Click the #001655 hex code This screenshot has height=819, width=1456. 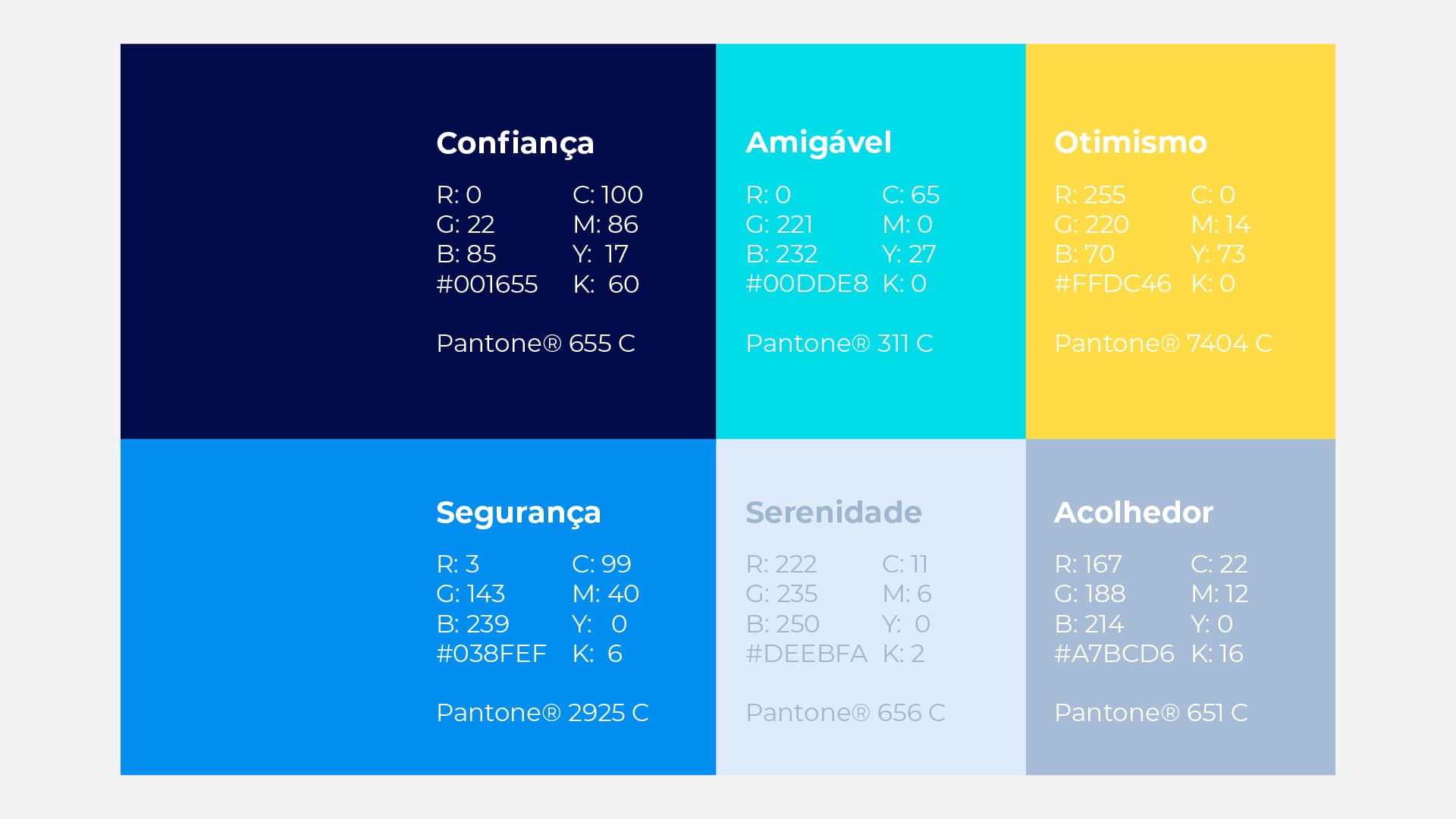(487, 284)
